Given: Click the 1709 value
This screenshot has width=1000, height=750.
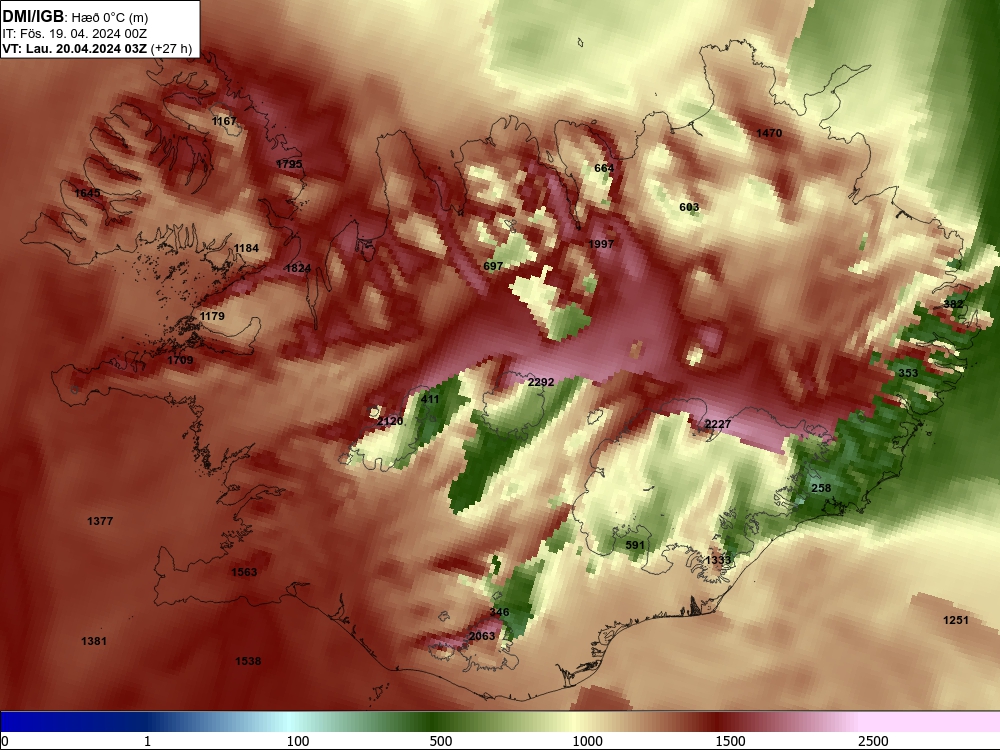Looking at the screenshot, I should 180,360.
